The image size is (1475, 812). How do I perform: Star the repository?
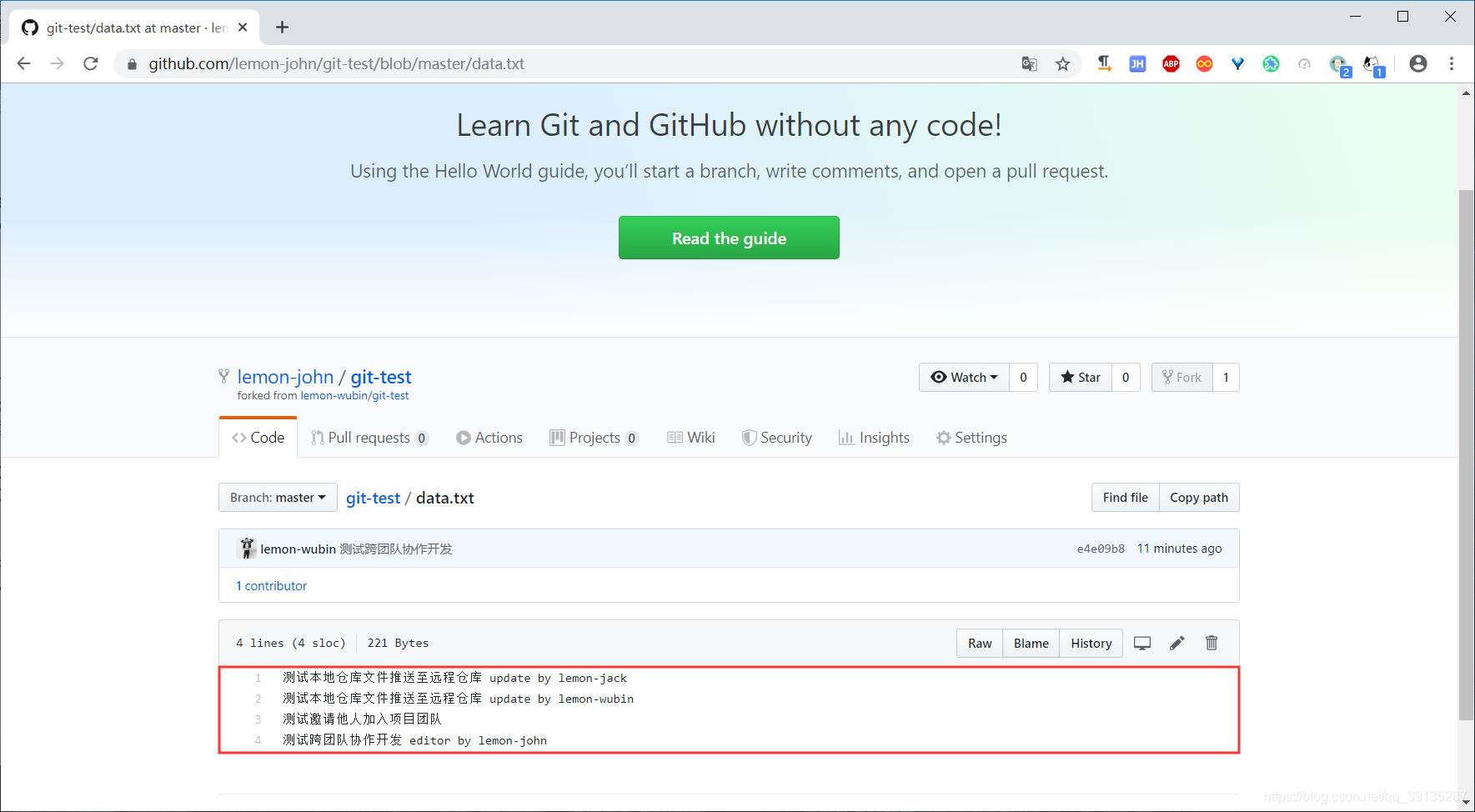pyautogui.click(x=1081, y=378)
